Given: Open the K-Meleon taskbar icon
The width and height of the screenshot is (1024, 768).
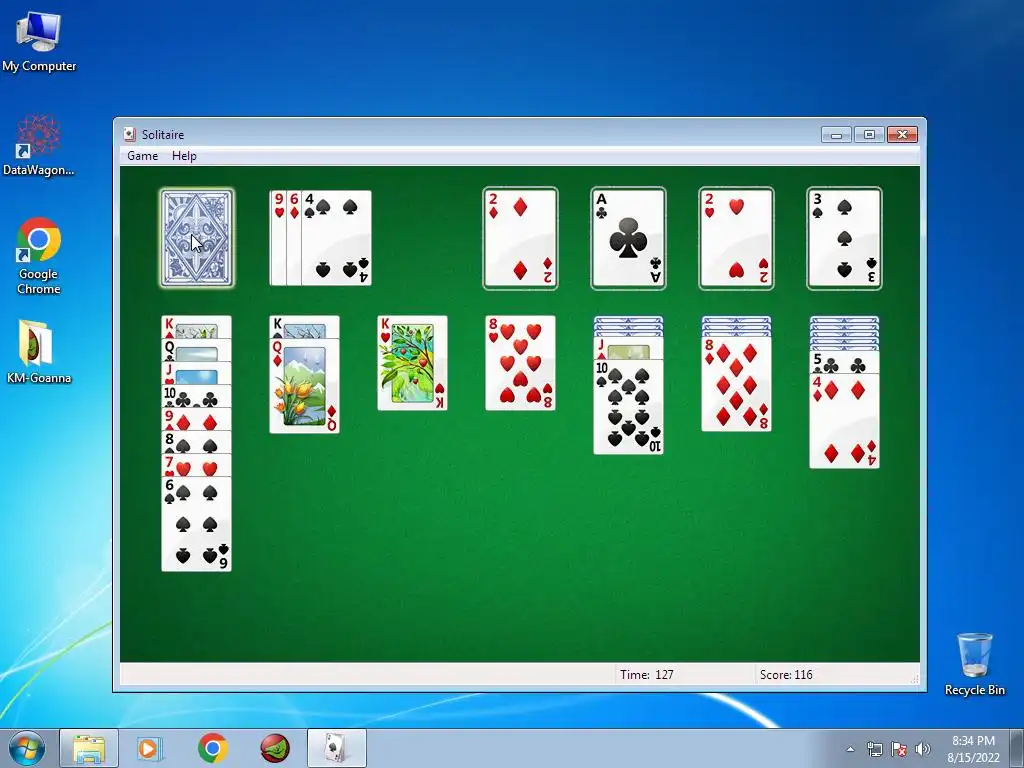Looking at the screenshot, I should 275,748.
